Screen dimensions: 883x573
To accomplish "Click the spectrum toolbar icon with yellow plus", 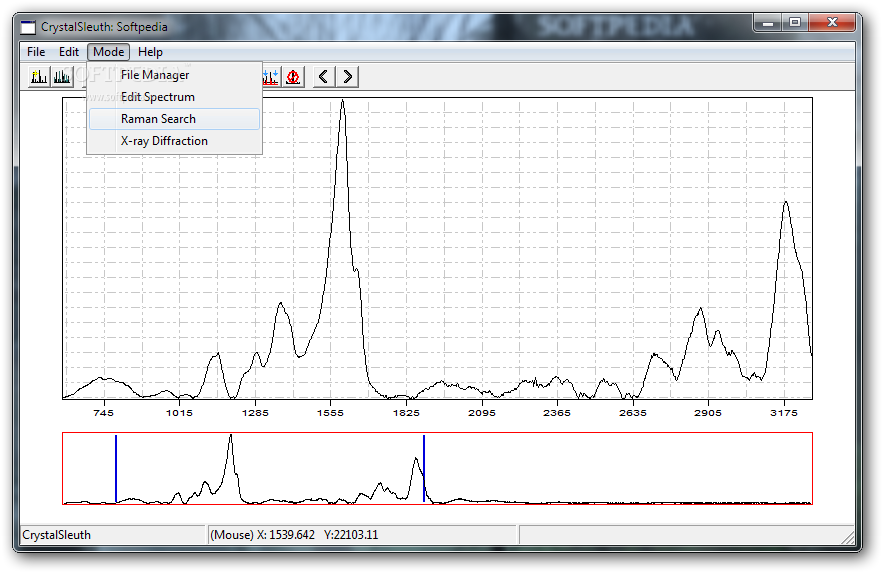I will coord(39,77).
